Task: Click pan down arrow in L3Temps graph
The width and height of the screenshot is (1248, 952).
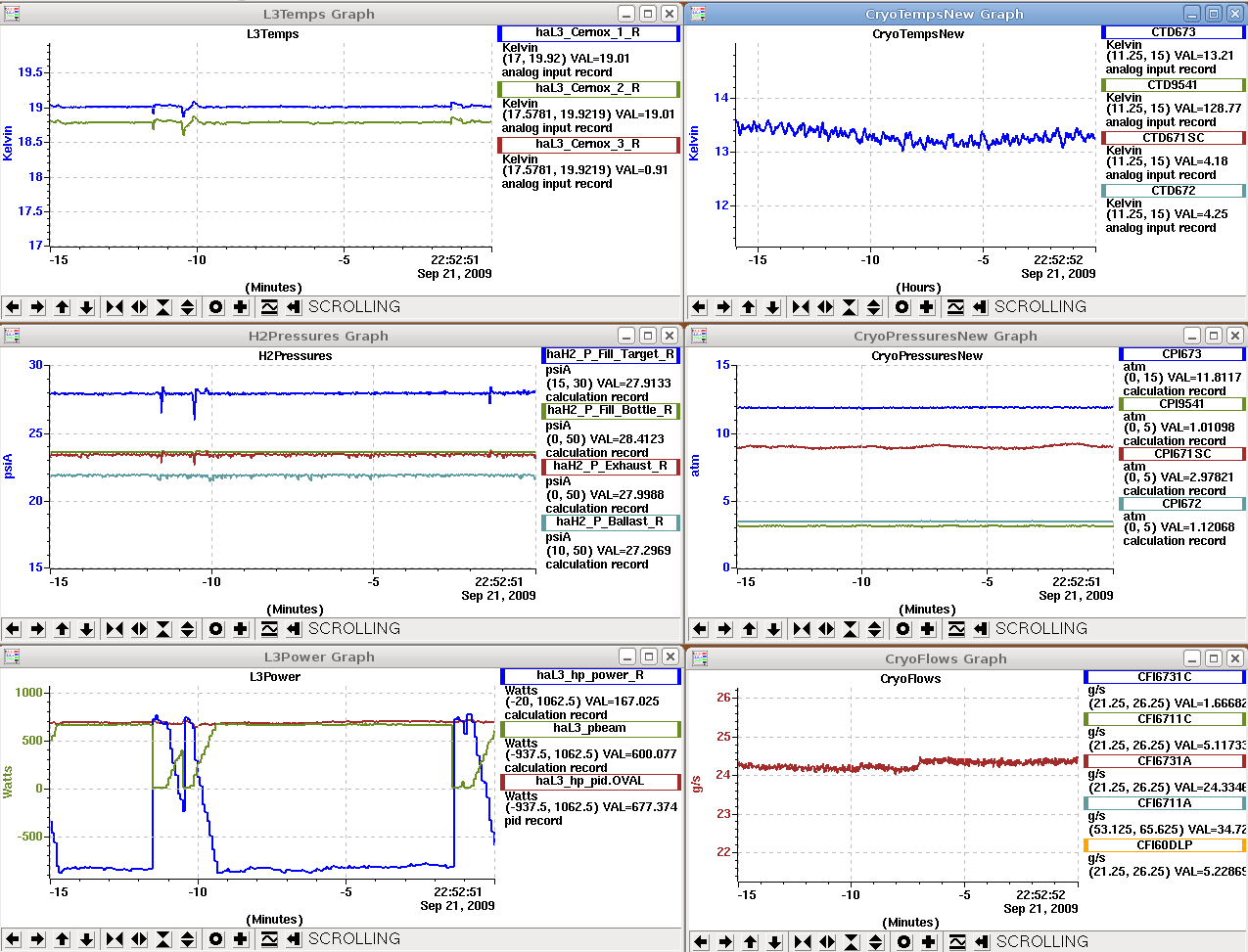Action: 86,307
